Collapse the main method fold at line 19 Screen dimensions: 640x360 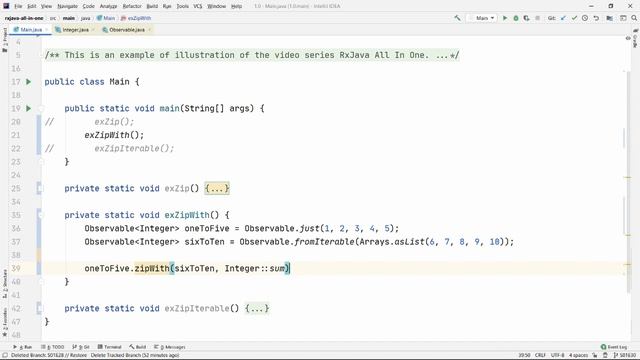click(41, 108)
